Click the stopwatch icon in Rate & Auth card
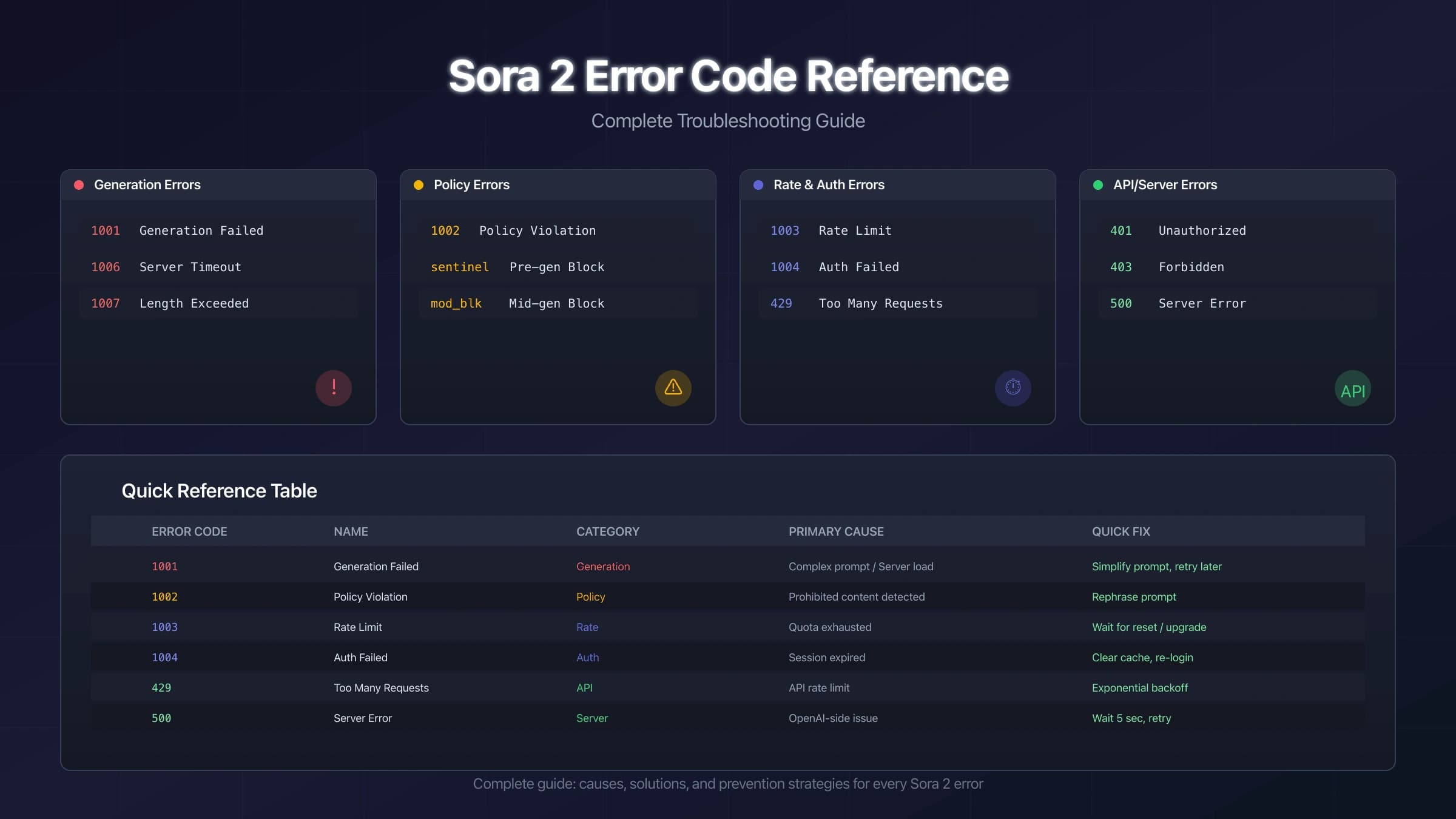Screen dimensions: 1456x819 pos(1013,388)
